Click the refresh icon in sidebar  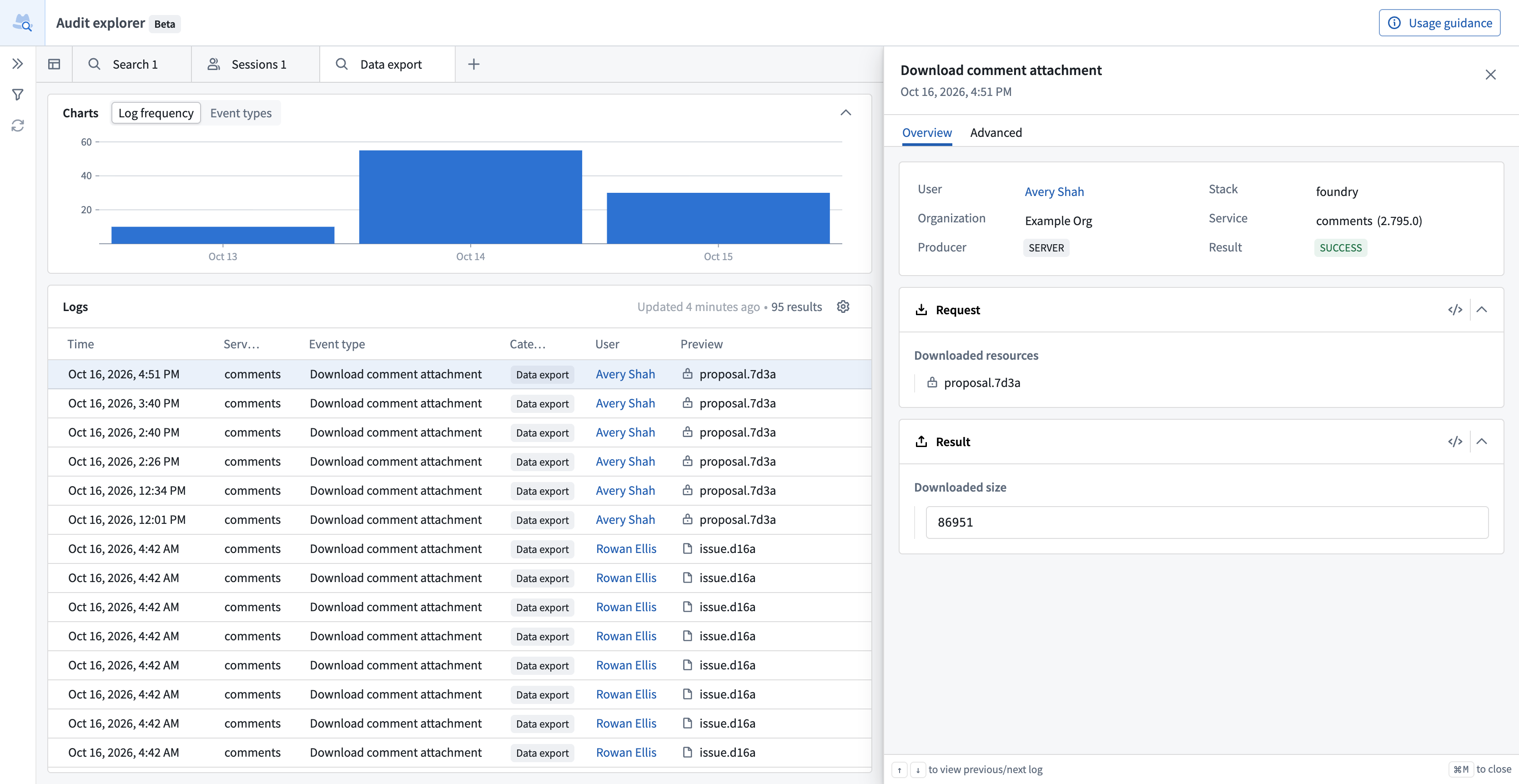(x=18, y=126)
